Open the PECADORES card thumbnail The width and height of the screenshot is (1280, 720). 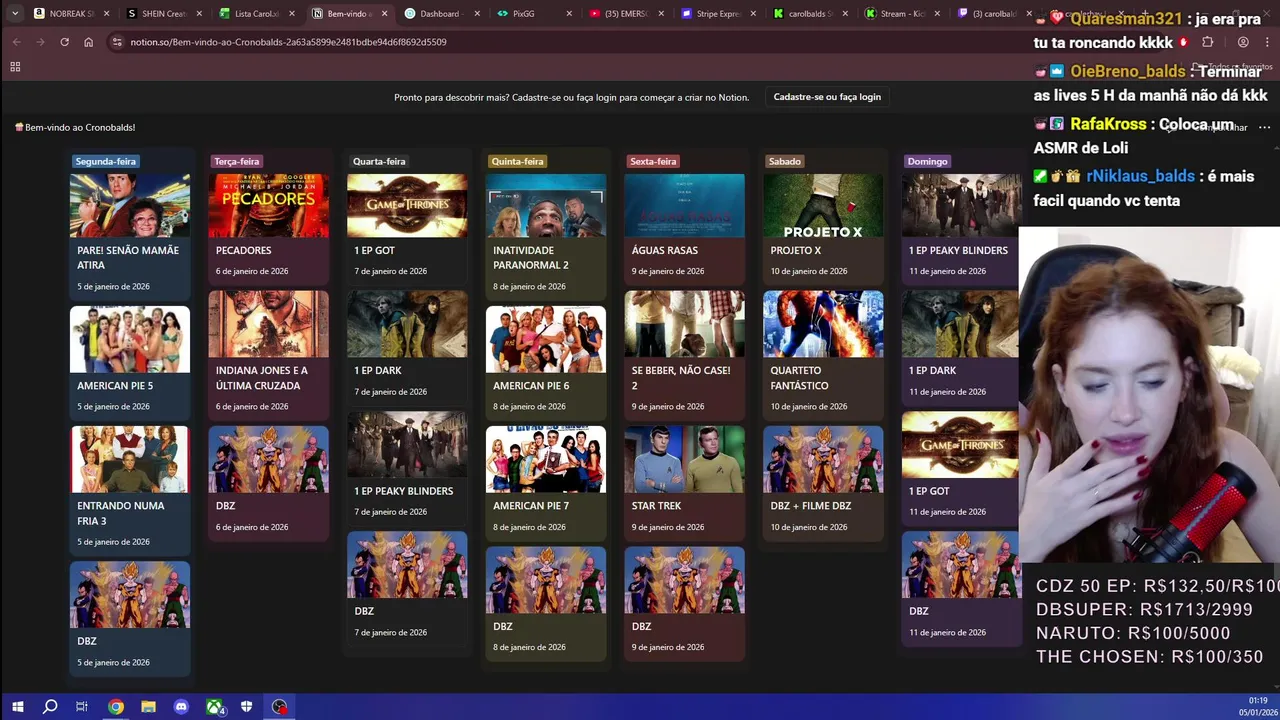tap(268, 206)
